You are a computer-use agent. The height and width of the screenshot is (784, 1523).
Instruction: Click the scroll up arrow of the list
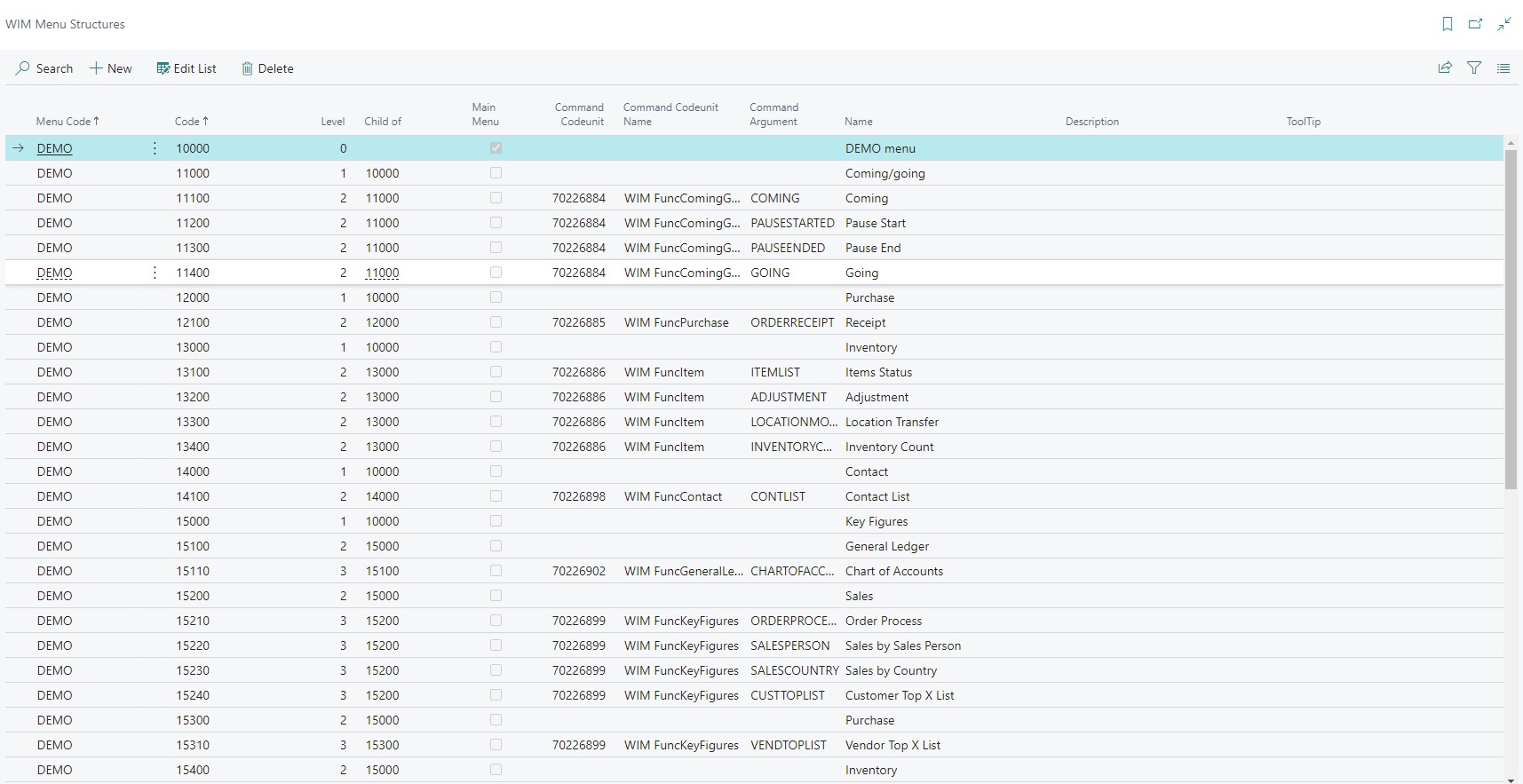1511,143
